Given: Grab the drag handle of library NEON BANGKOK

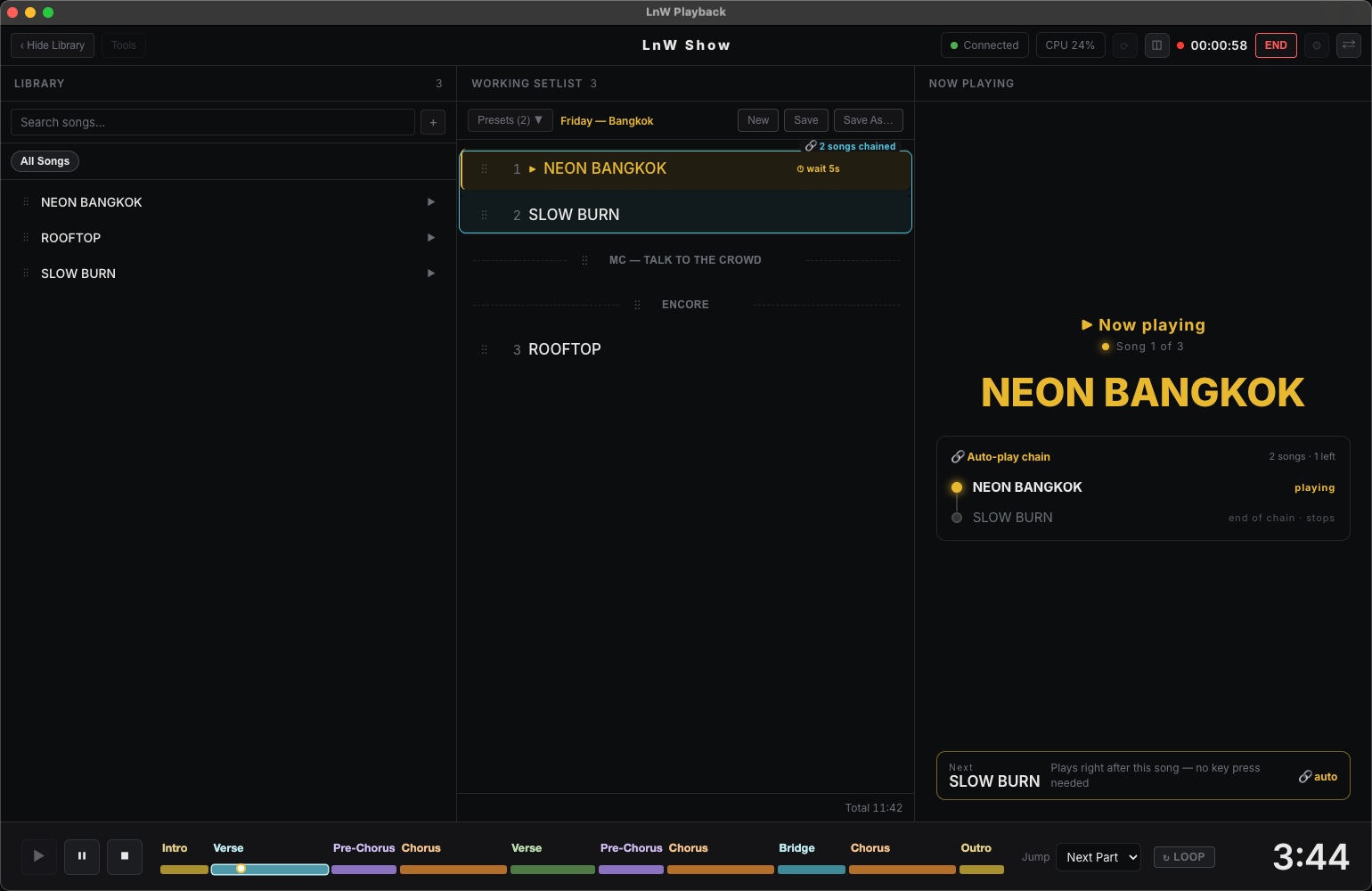Looking at the screenshot, I should click(26, 202).
